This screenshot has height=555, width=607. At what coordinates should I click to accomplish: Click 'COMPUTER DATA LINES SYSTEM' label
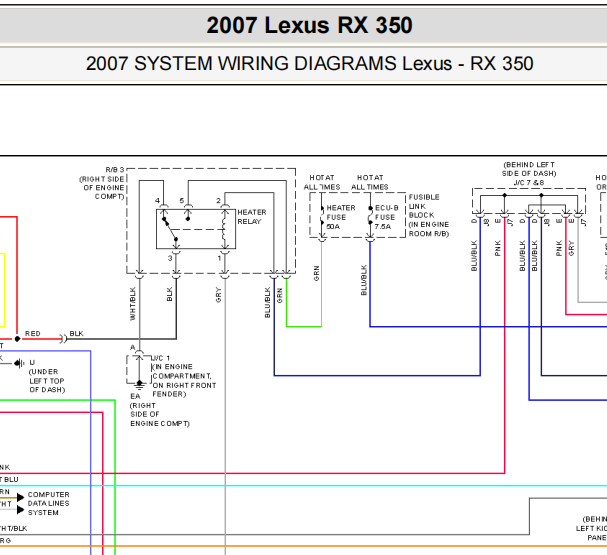tap(48, 504)
